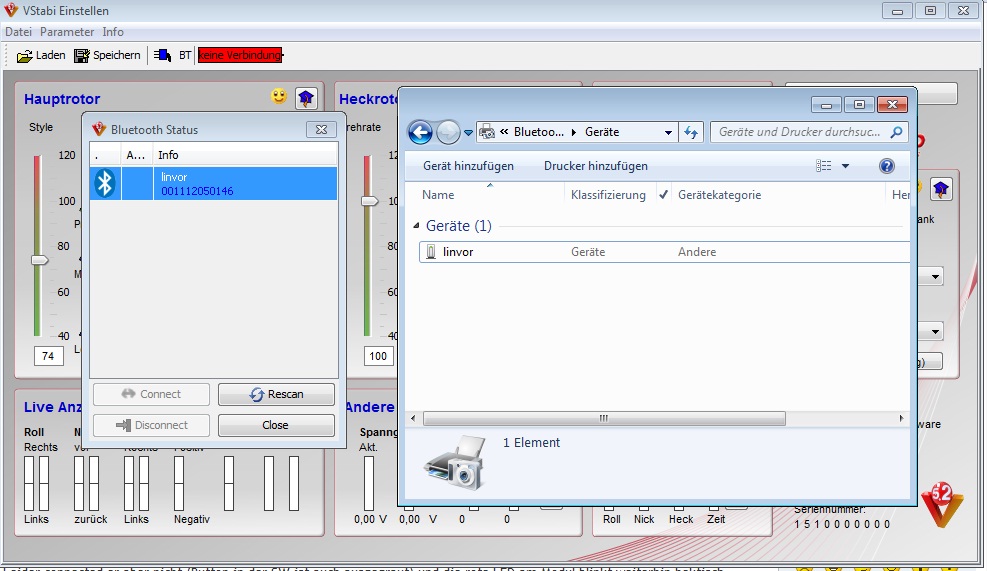Screen dimensions: 987x571
Task: Click the greyed Disconnect button
Action: (151, 425)
